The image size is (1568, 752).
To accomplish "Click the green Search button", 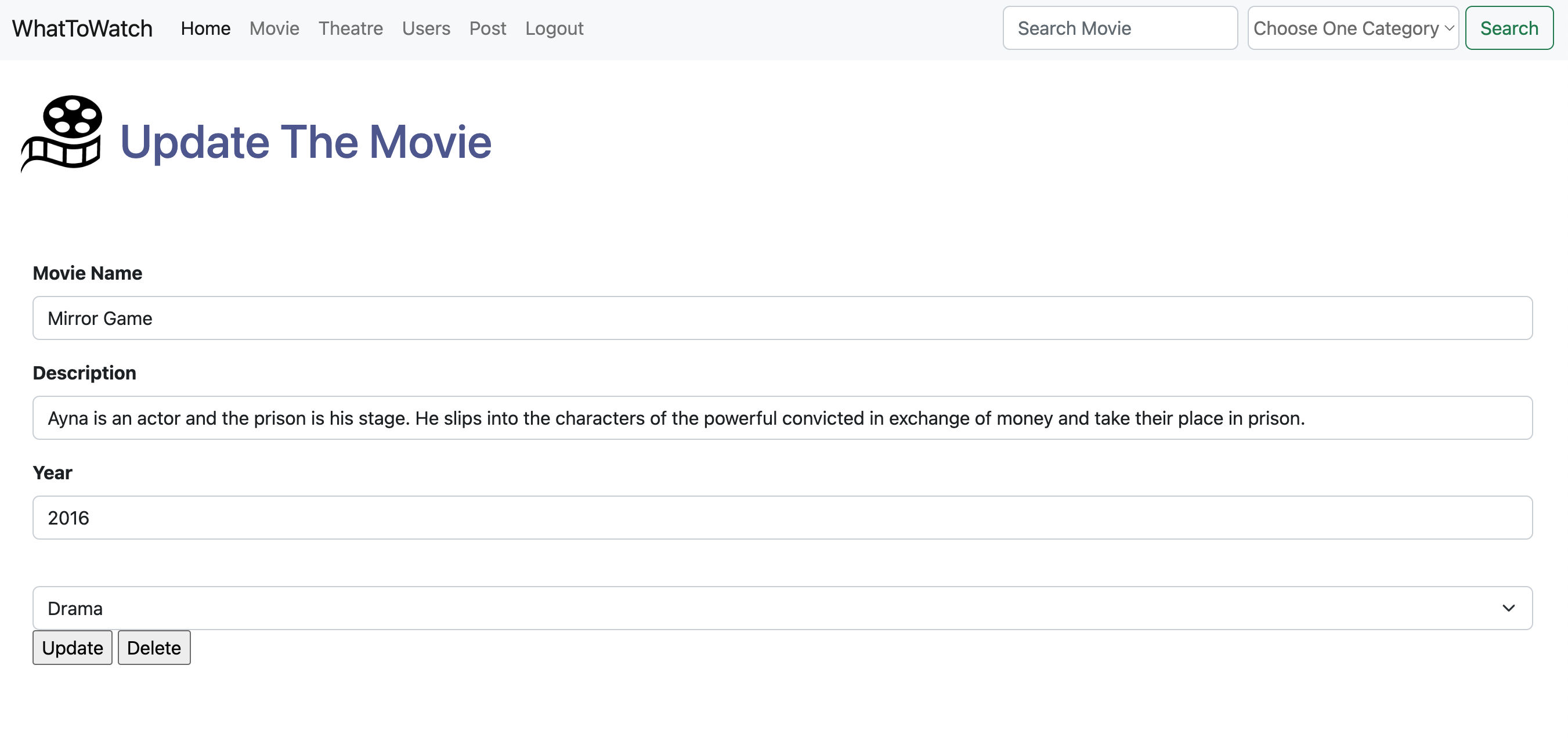I will [1509, 28].
